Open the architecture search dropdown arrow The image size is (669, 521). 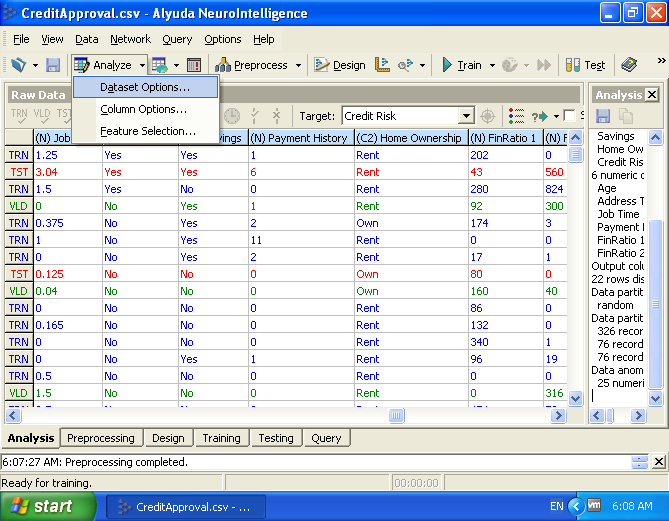[x=422, y=65]
